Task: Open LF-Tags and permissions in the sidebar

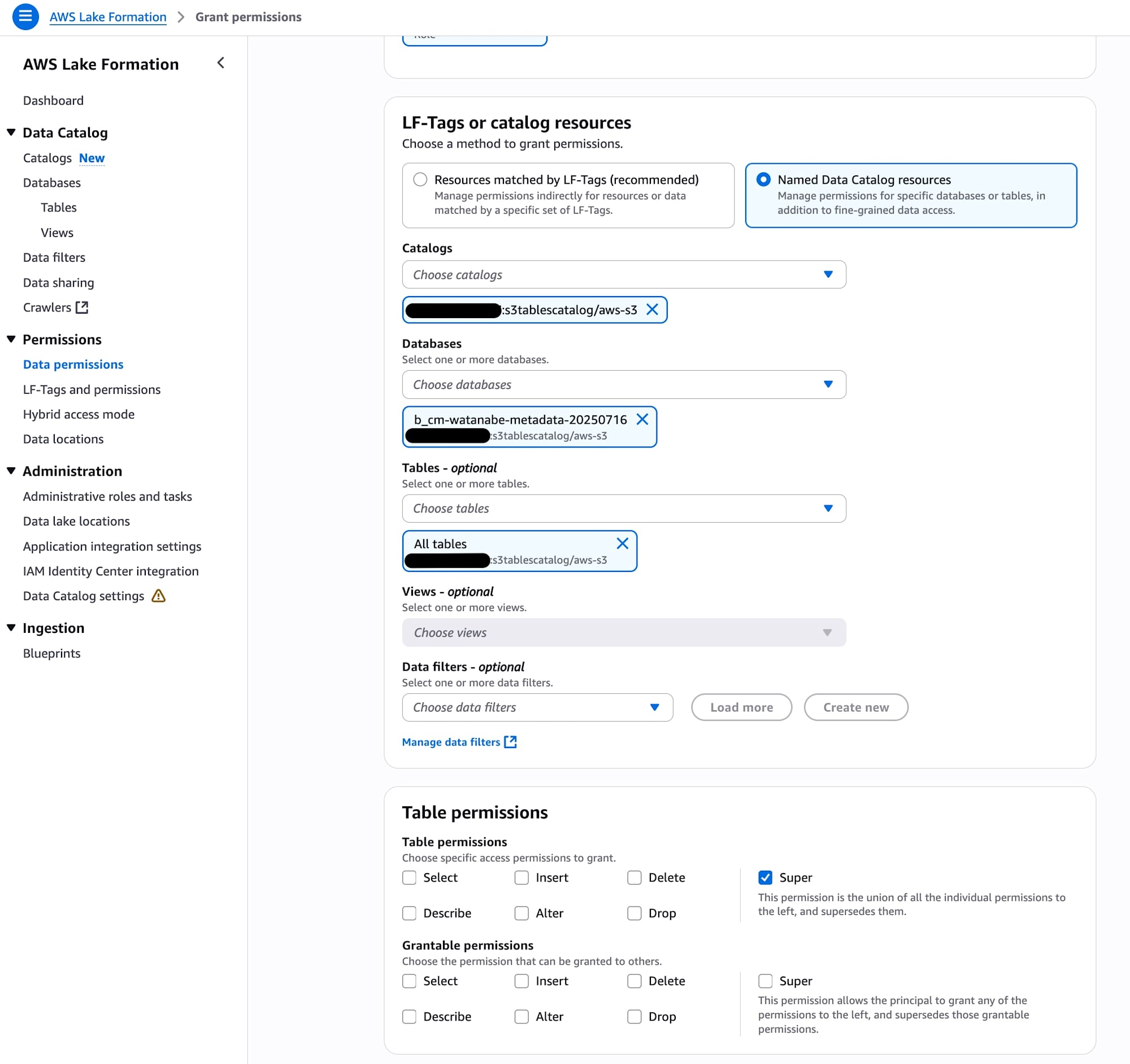Action: [x=92, y=389]
